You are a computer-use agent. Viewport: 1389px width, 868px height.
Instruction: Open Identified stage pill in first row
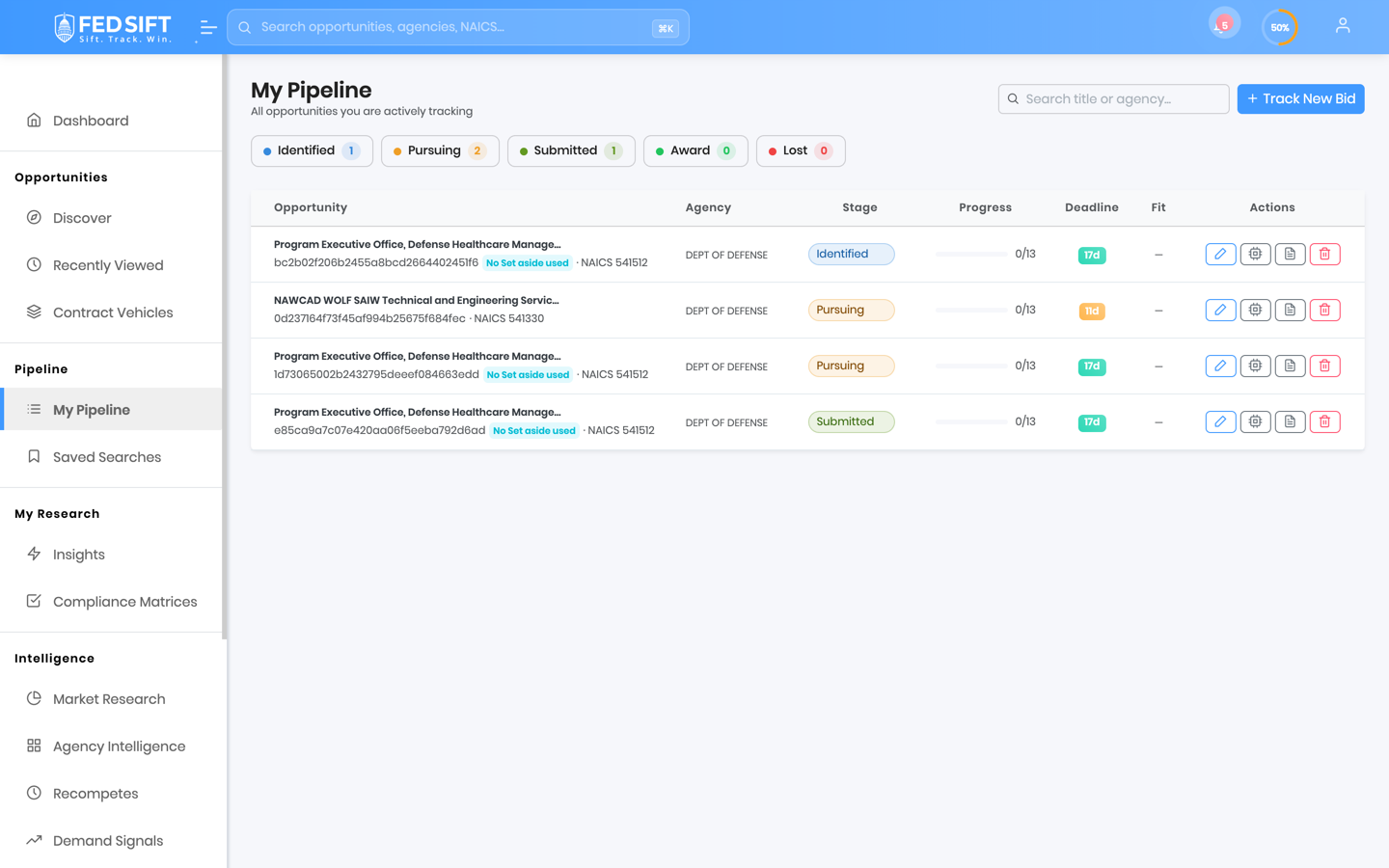click(x=852, y=255)
